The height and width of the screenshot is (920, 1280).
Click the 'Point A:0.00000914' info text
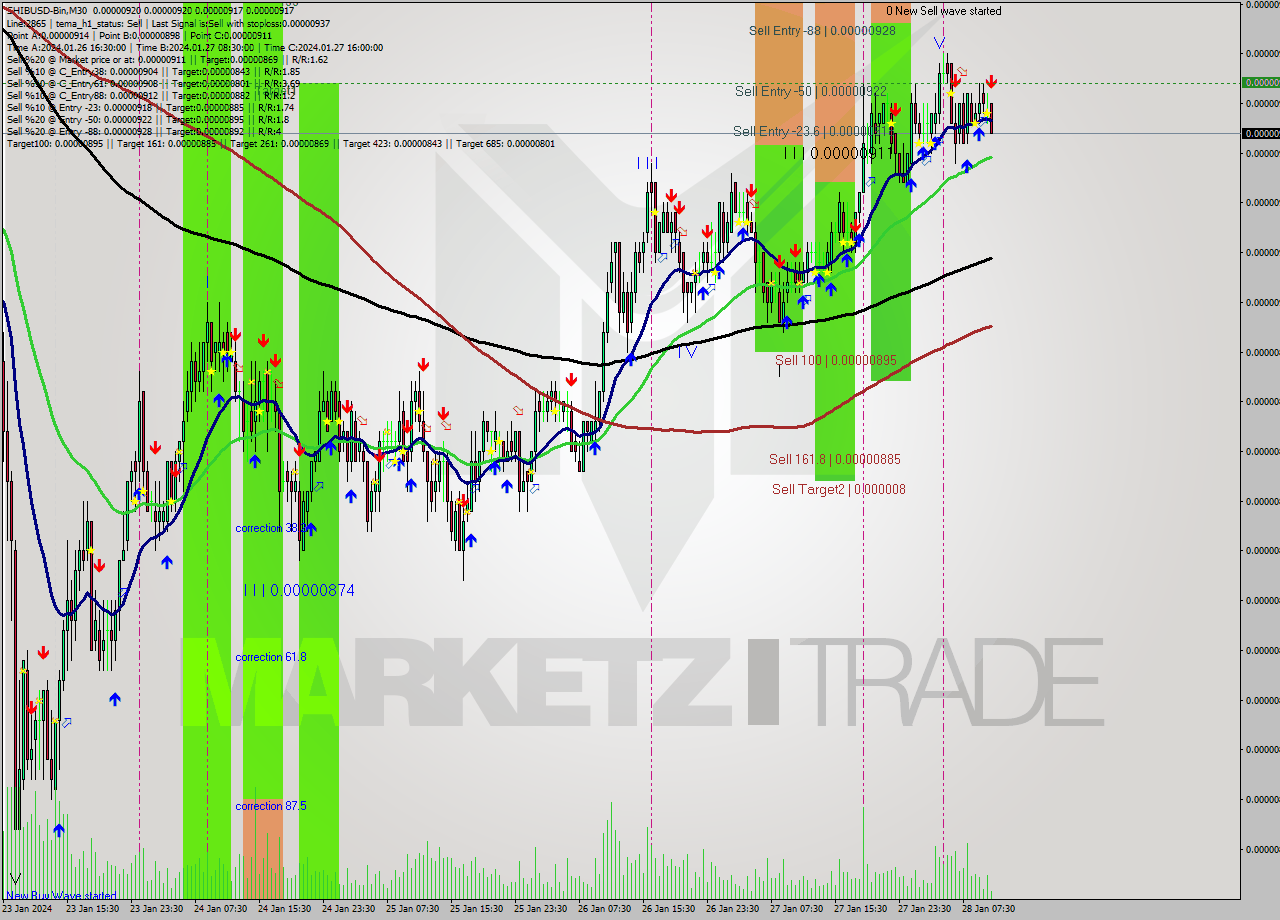pyautogui.click(x=47, y=35)
